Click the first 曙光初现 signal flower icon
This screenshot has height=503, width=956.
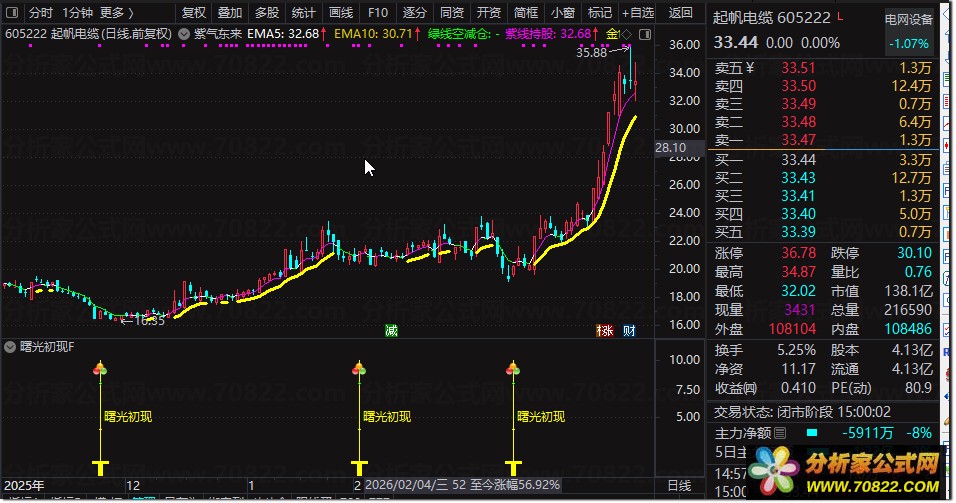click(100, 368)
